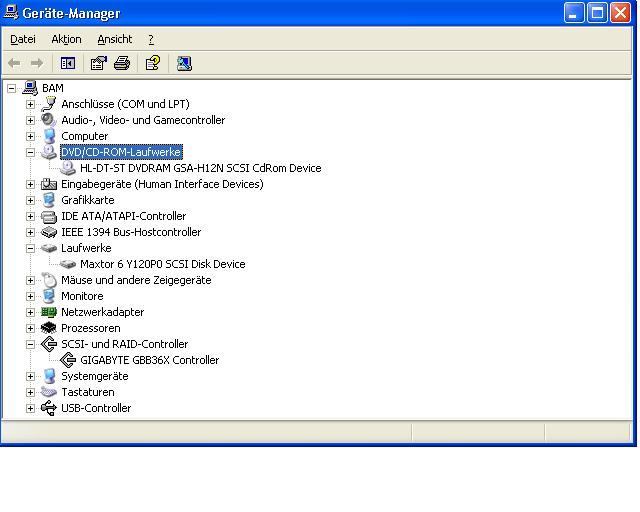Click the Grafikkarte category icon

[49, 200]
